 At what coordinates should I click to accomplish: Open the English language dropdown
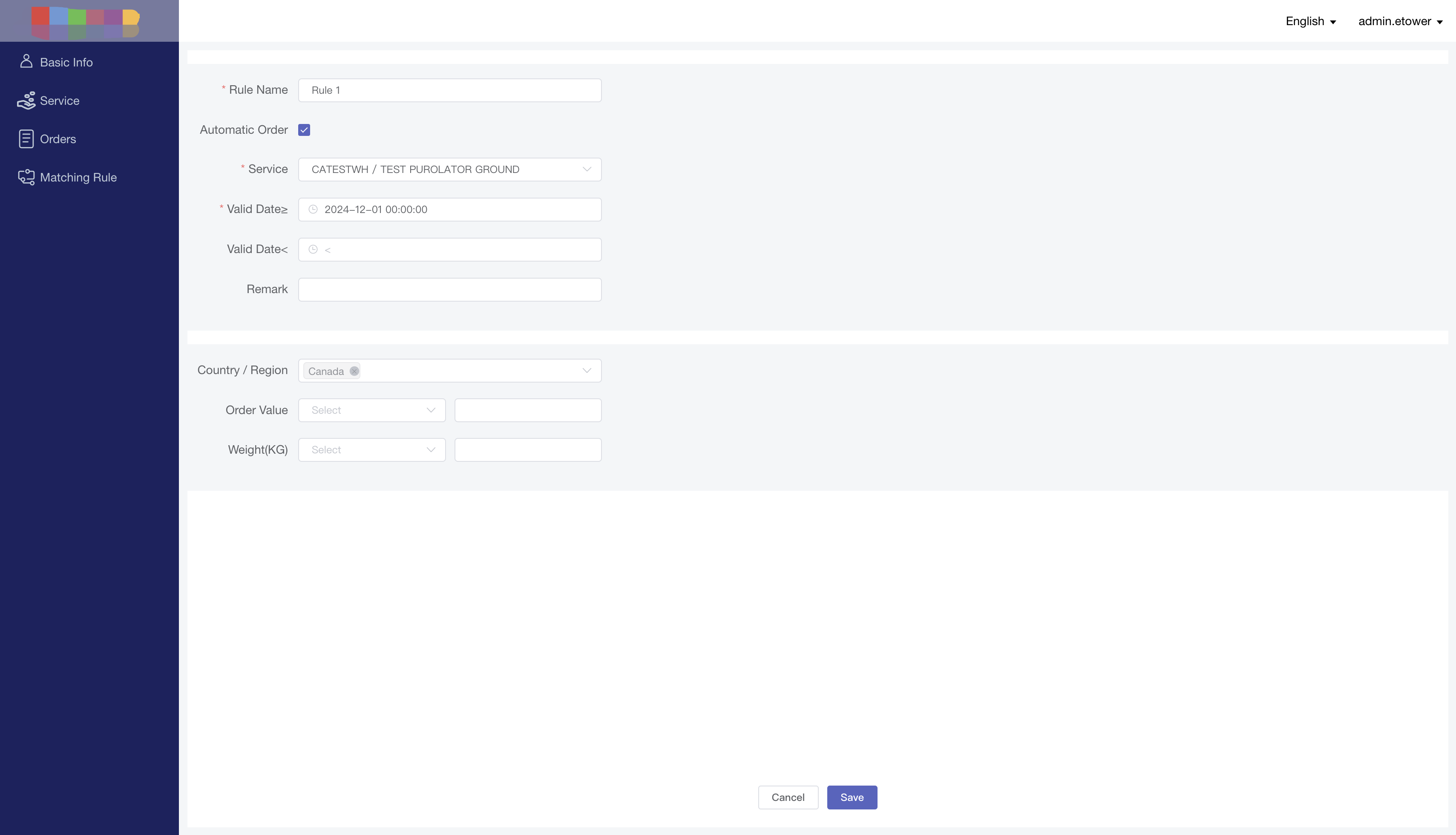tap(1310, 21)
